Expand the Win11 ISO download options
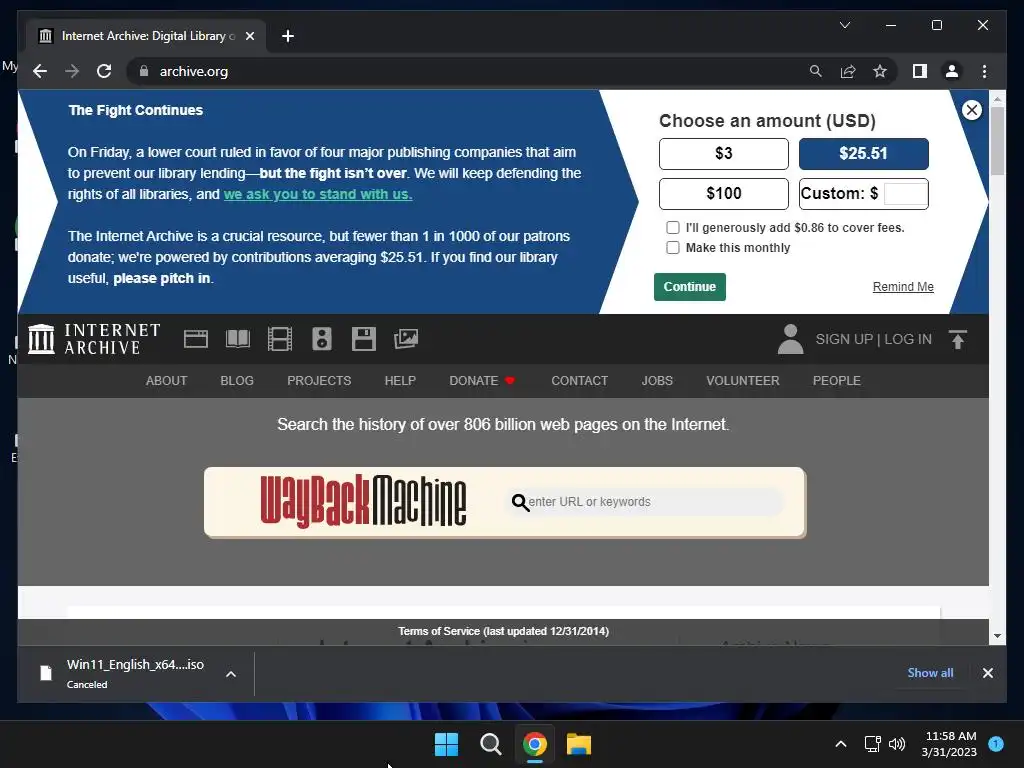Screen dimensions: 1024x768 pos(231,674)
